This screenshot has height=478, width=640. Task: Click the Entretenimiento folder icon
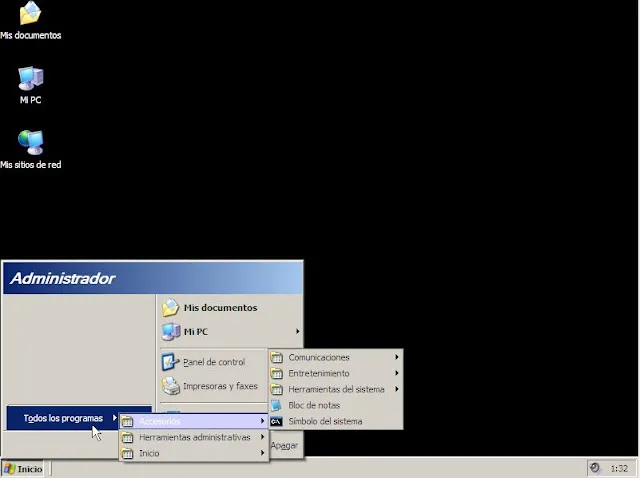[x=277, y=373]
